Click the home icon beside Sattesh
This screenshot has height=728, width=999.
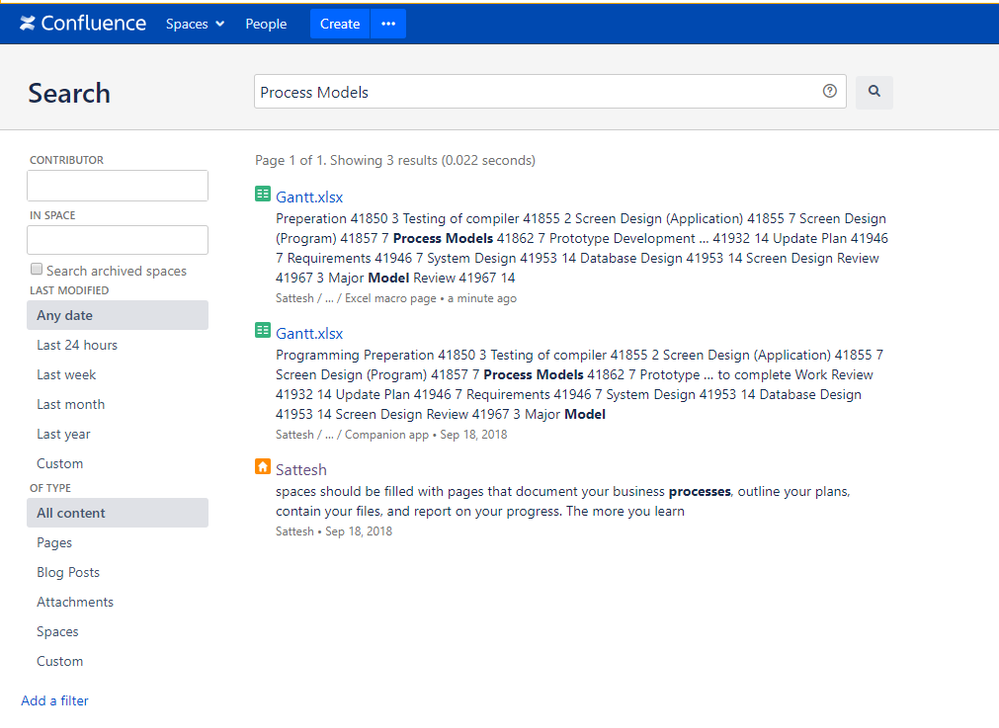pyautogui.click(x=262, y=466)
